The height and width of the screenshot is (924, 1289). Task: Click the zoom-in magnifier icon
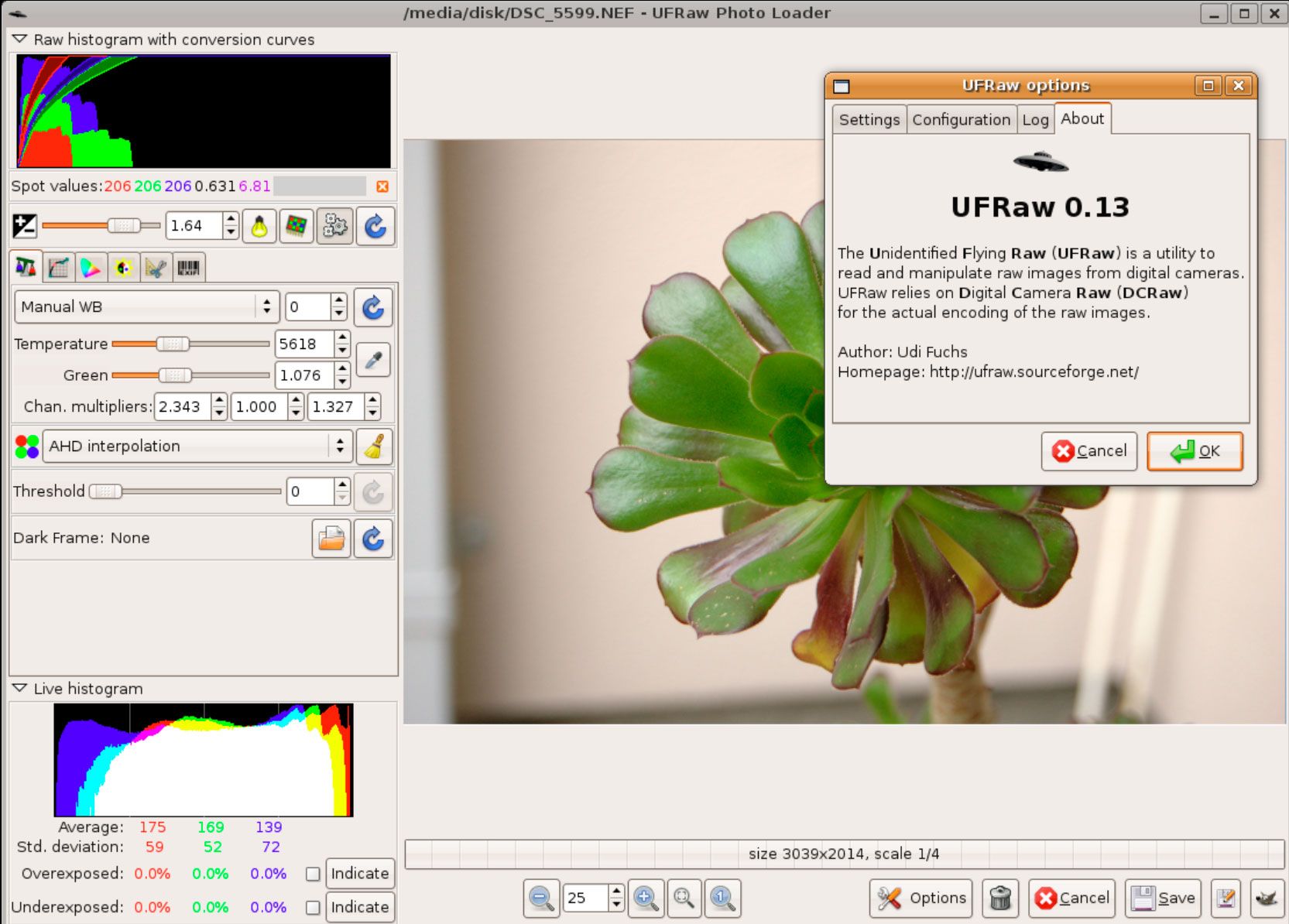[644, 898]
